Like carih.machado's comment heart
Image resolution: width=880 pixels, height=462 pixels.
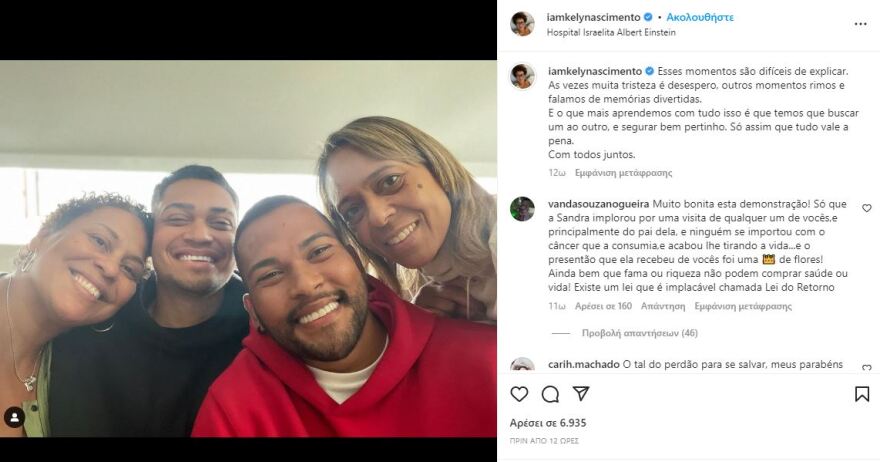867,368
